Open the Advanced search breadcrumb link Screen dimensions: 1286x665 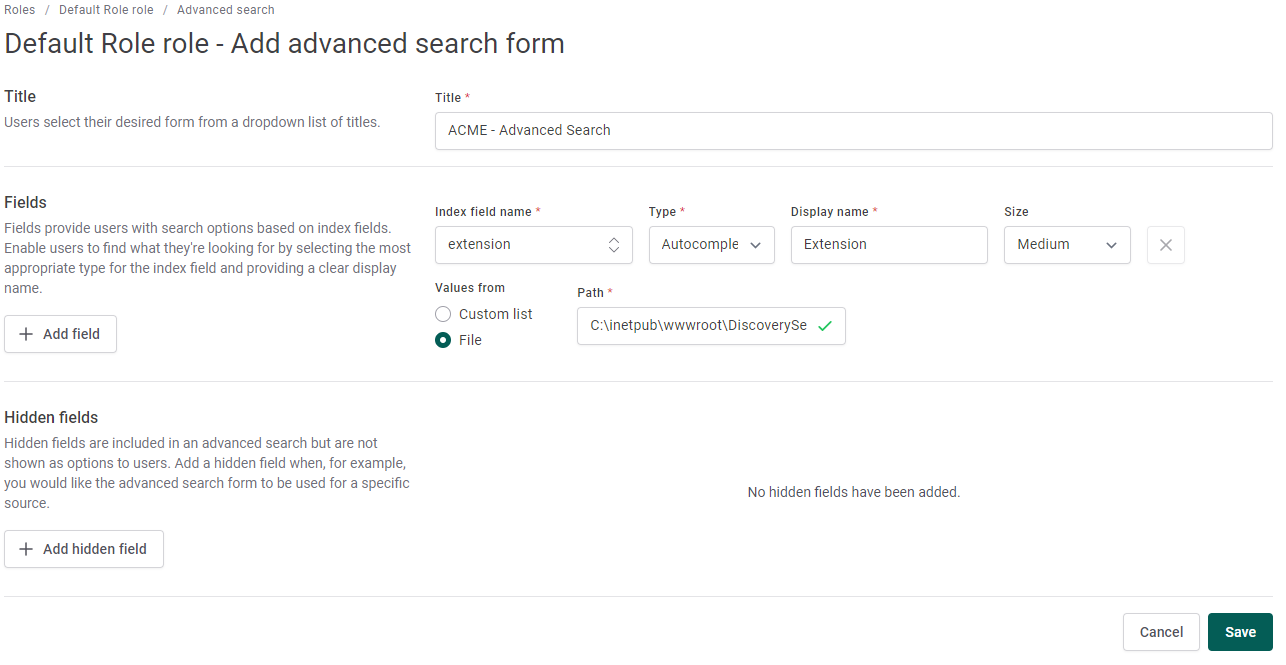pos(225,10)
